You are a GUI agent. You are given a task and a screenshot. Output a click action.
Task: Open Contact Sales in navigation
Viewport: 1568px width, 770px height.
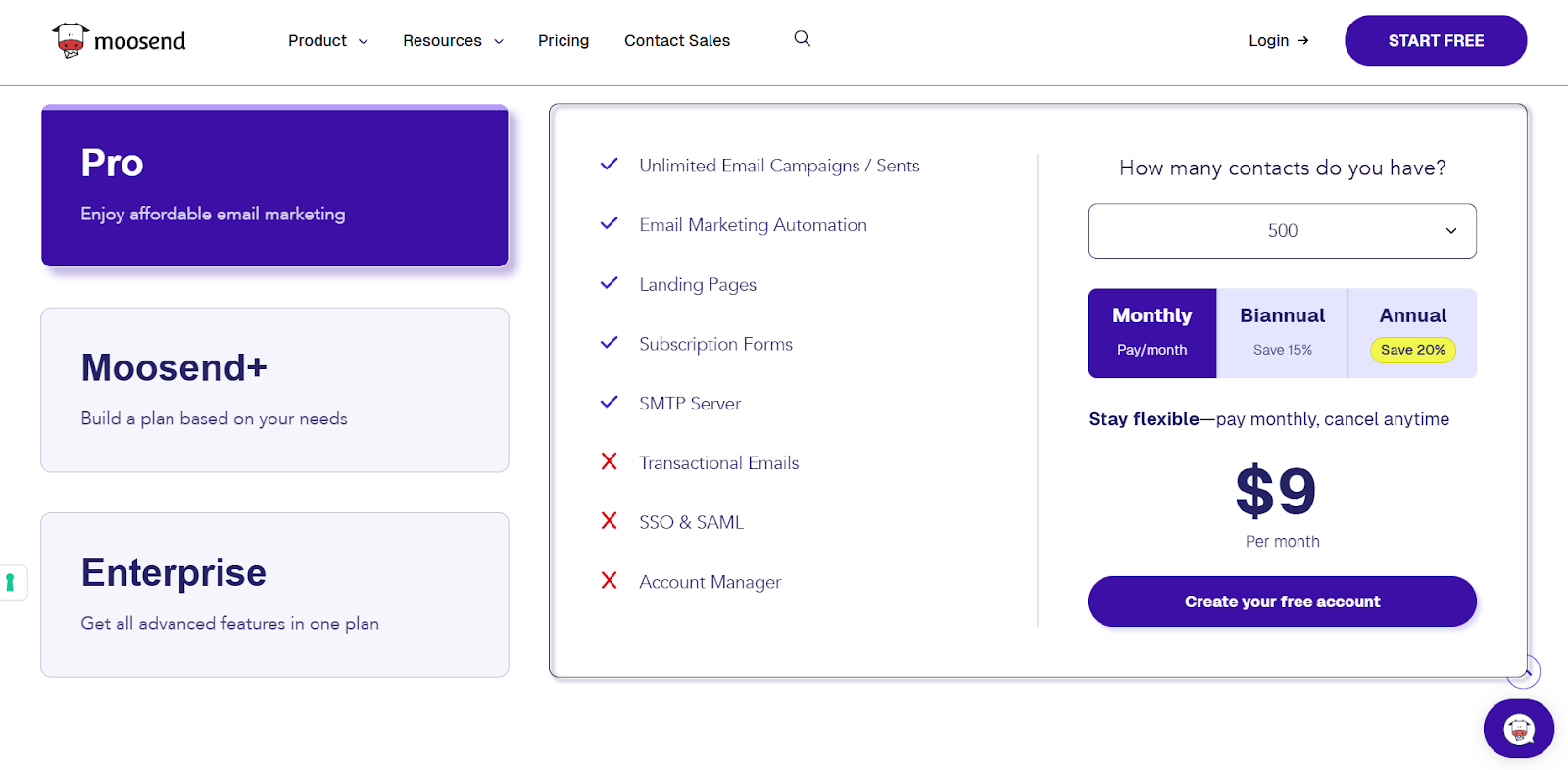[x=677, y=41]
